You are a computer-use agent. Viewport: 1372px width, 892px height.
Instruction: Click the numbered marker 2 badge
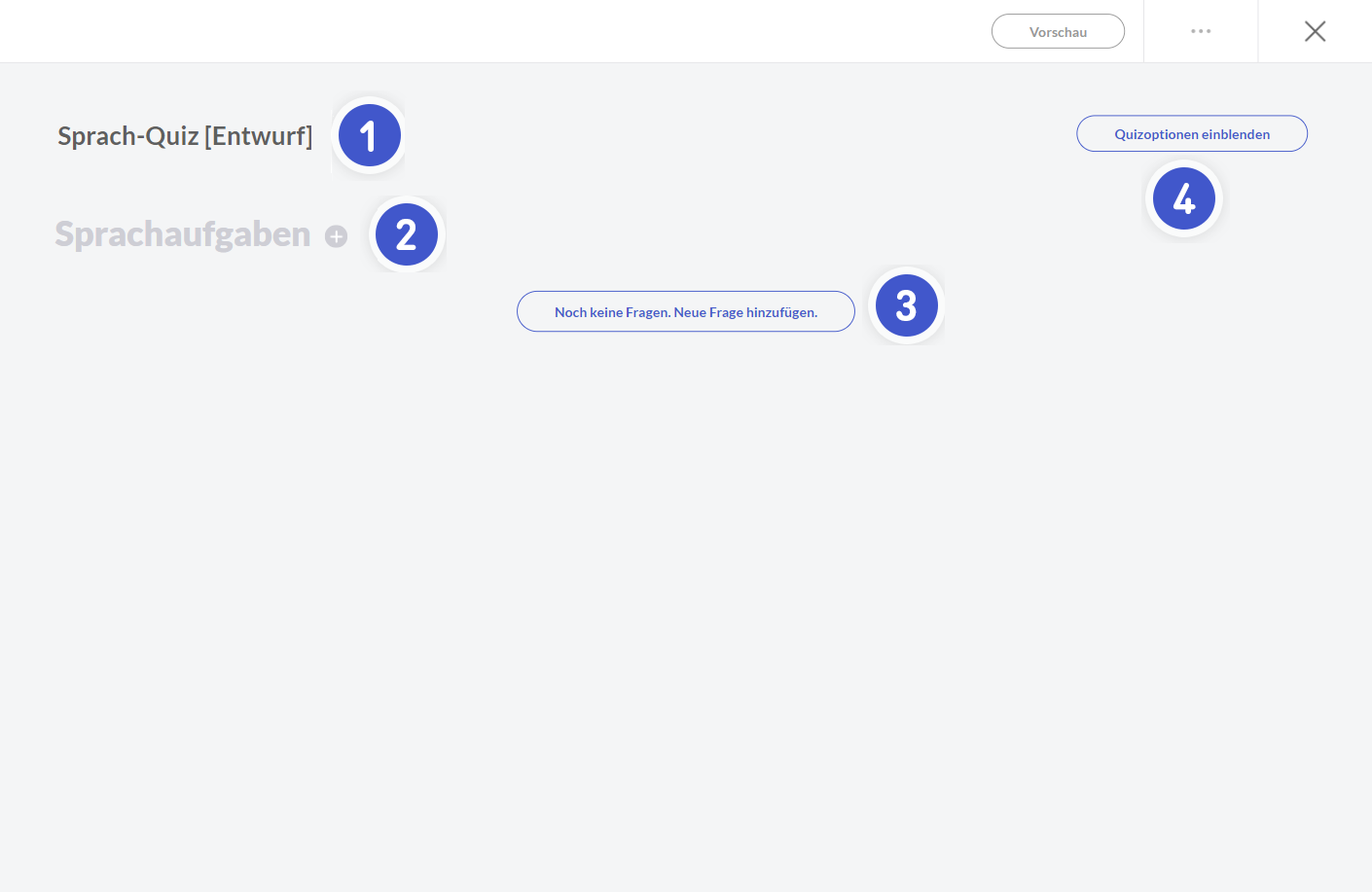(x=407, y=234)
